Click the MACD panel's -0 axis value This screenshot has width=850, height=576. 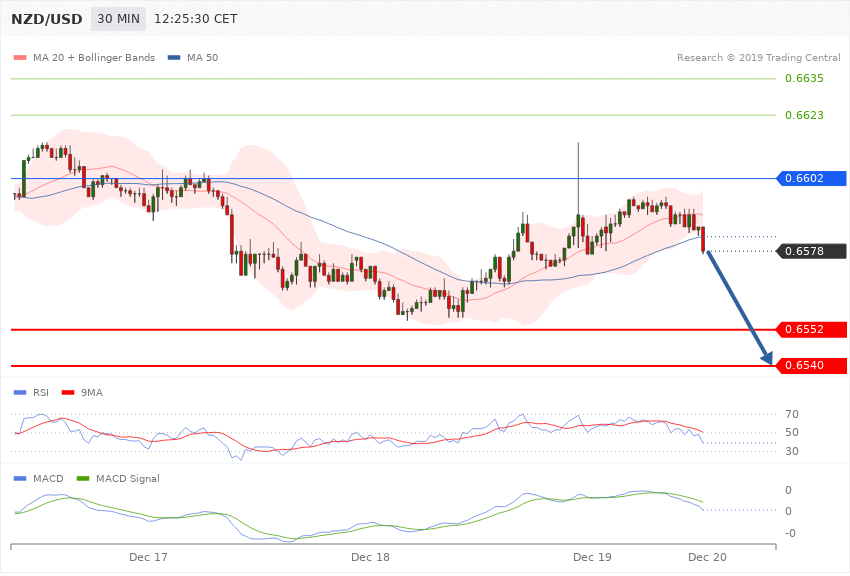point(790,533)
